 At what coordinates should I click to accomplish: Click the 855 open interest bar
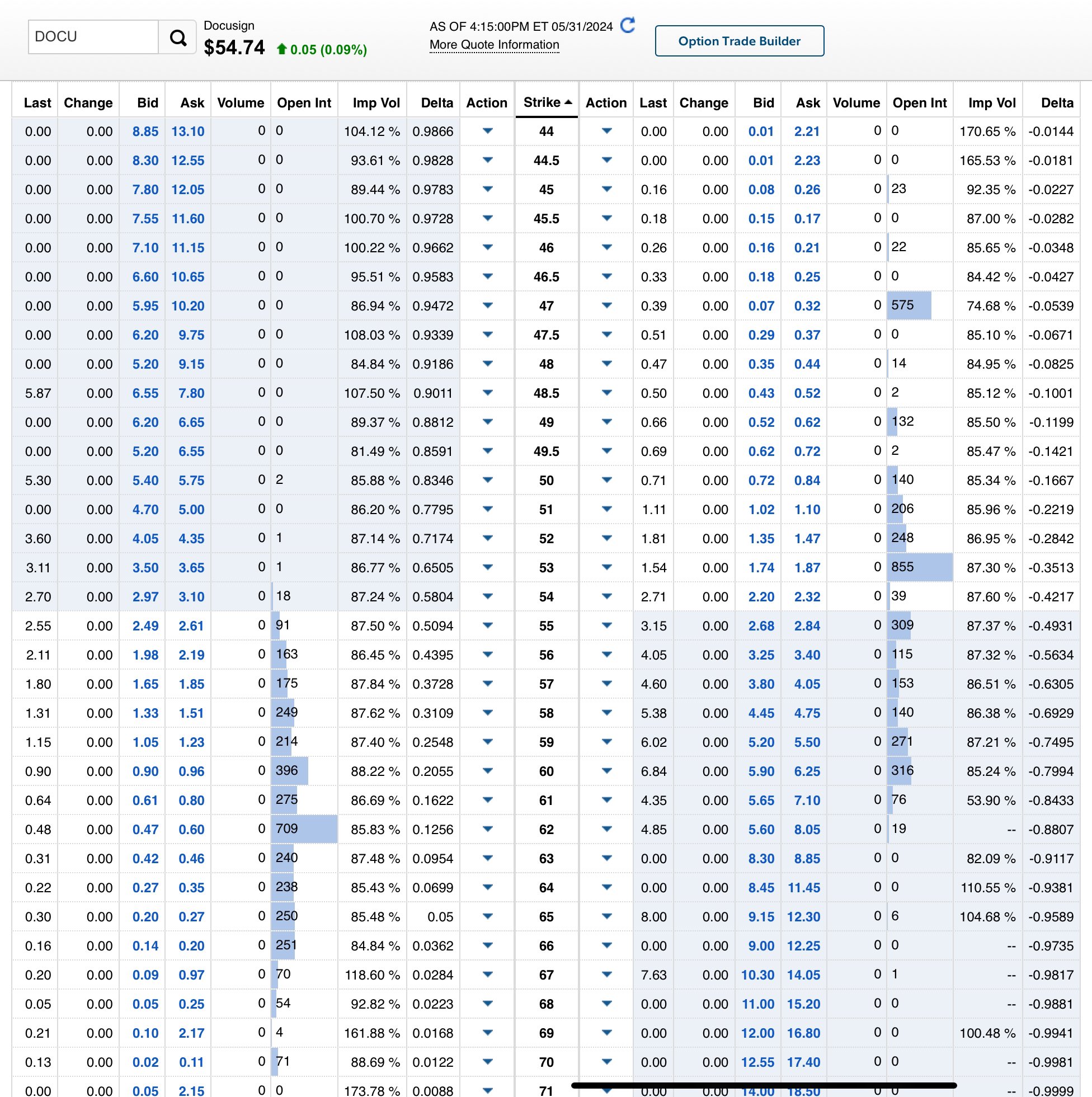919,568
